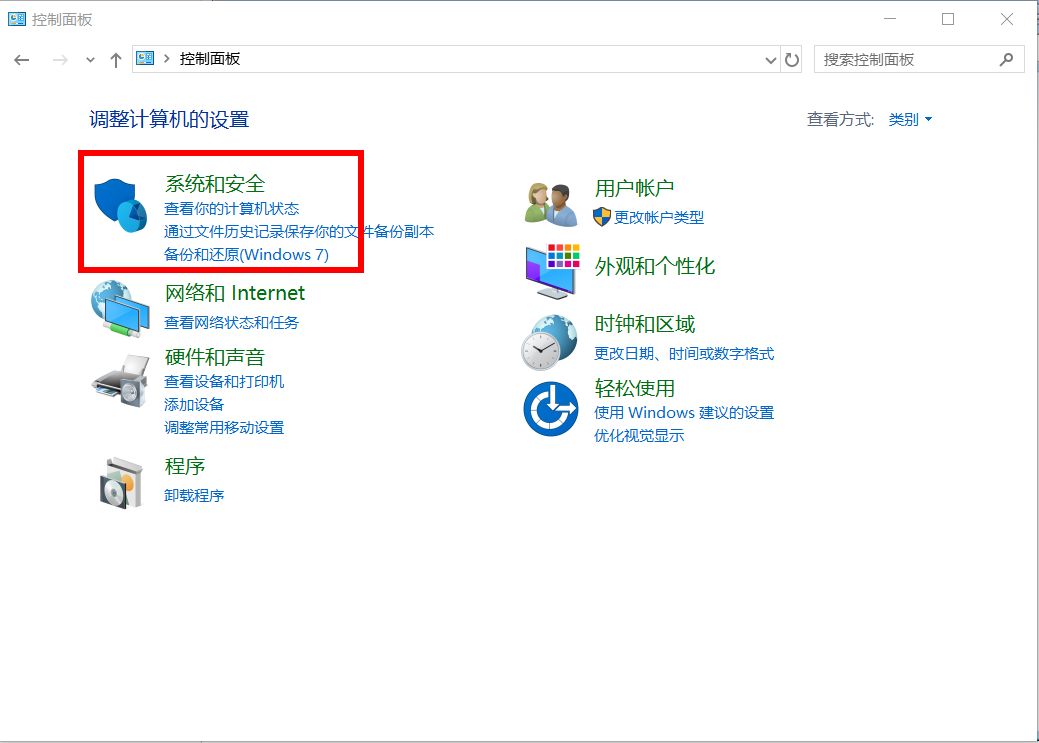The height and width of the screenshot is (743, 1039).
Task: Expand the address bar history dropdown
Action: [x=771, y=60]
